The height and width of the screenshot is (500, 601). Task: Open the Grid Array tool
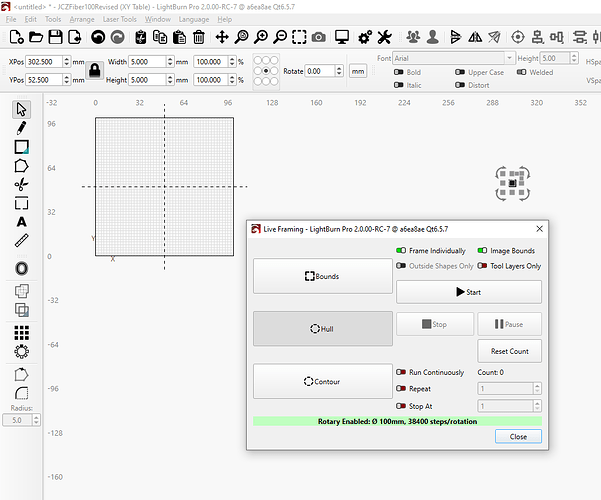(21, 333)
